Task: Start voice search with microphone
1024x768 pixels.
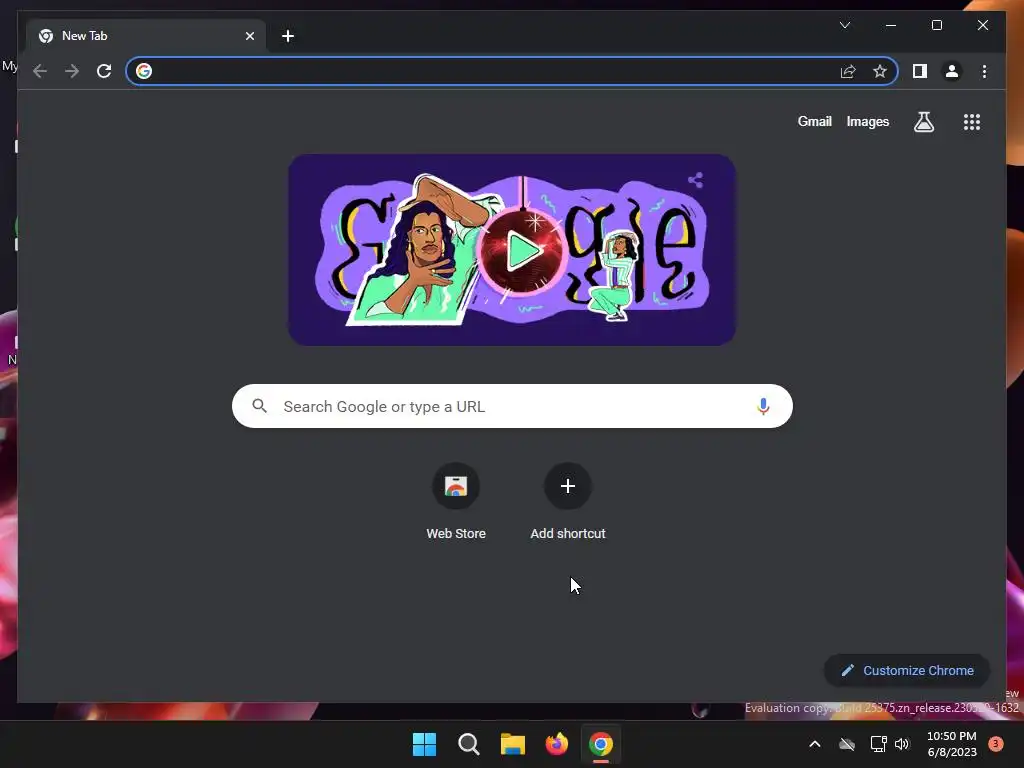Action: 763,406
